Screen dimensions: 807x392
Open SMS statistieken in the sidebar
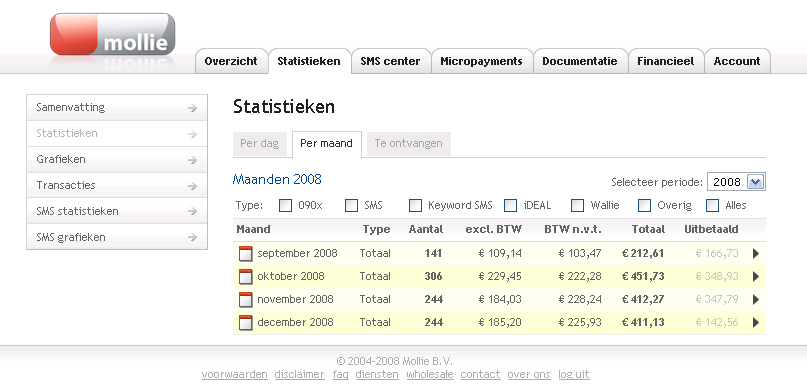pos(117,211)
